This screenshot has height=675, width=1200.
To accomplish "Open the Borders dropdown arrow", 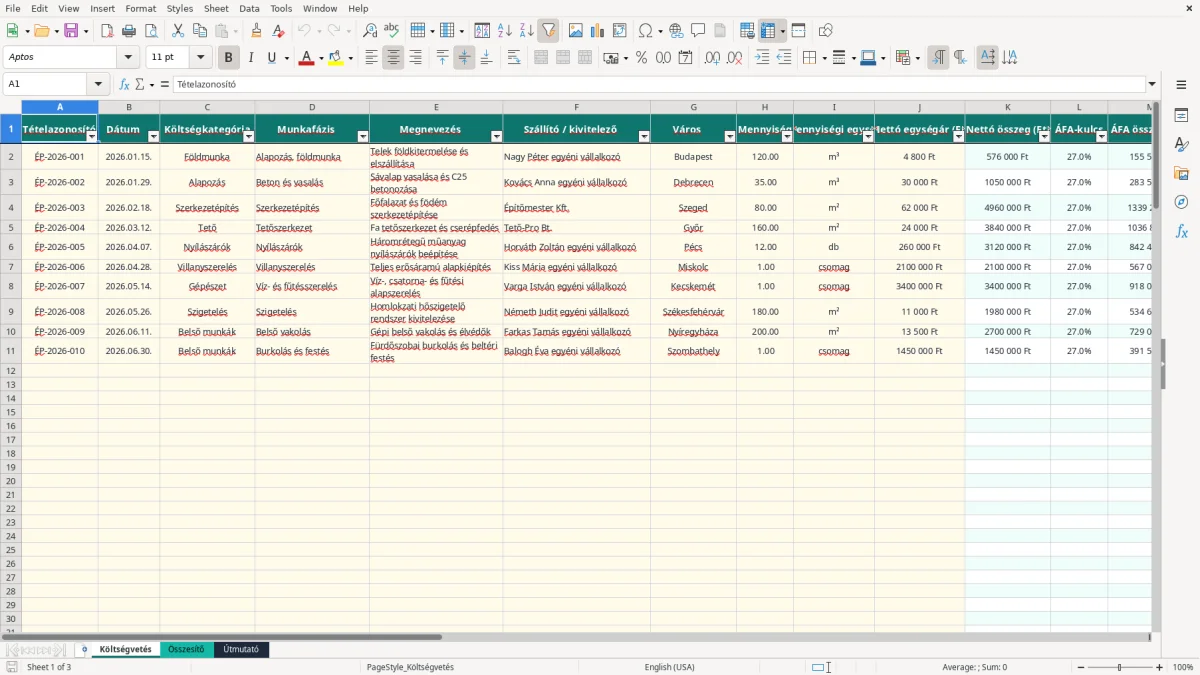I will pyautogui.click(x=826, y=58).
